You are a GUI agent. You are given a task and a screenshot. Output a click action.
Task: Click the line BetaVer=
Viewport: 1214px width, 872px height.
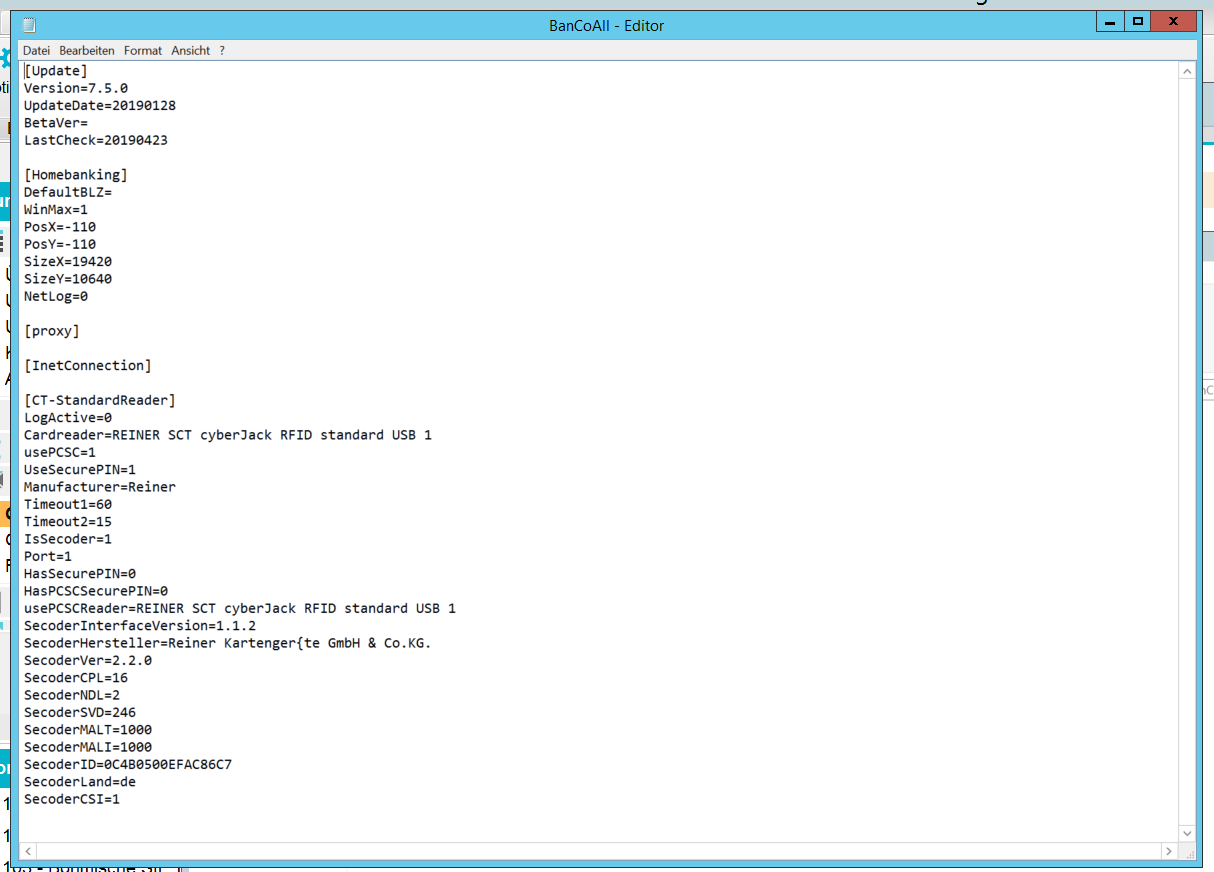[x=56, y=123]
